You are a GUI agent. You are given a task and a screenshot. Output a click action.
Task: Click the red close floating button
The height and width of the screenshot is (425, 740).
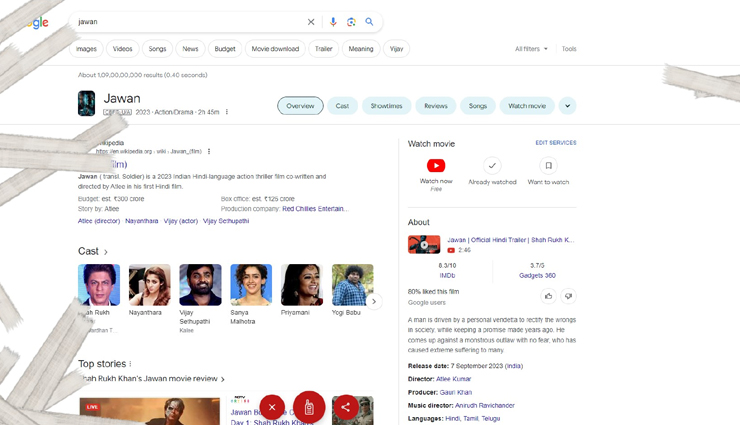(x=272, y=407)
